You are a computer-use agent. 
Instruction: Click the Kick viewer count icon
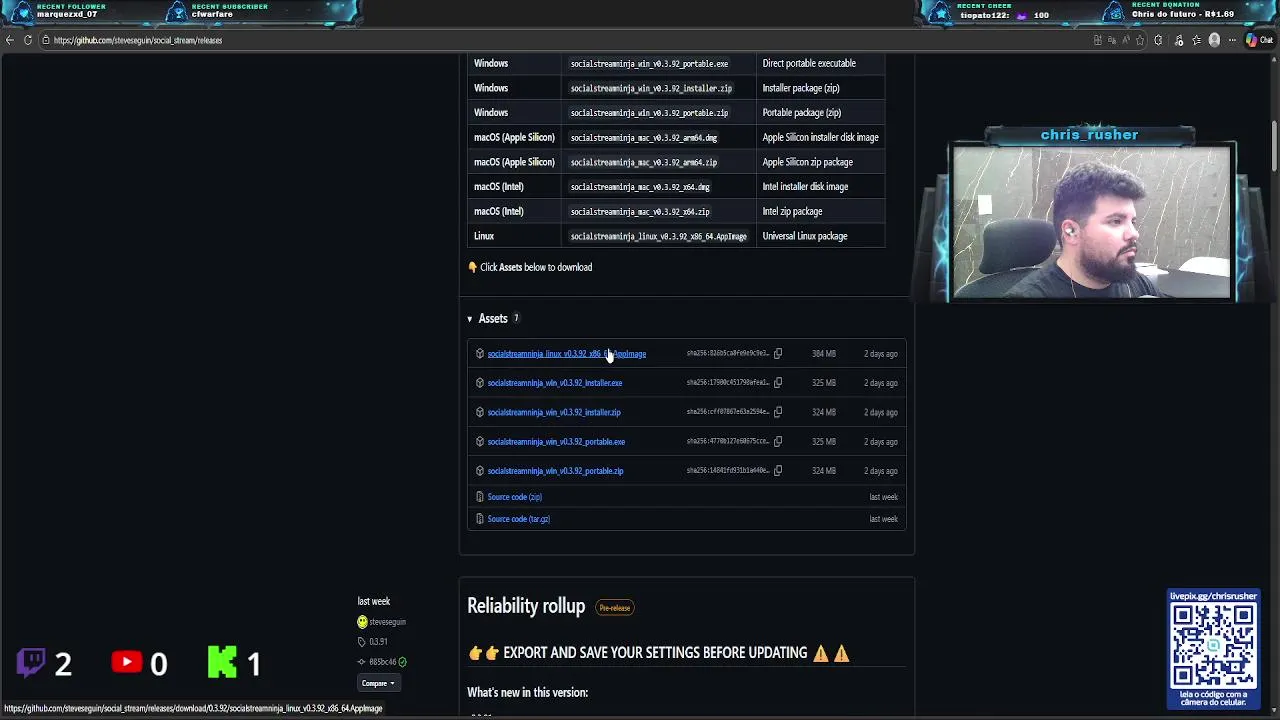coord(222,662)
